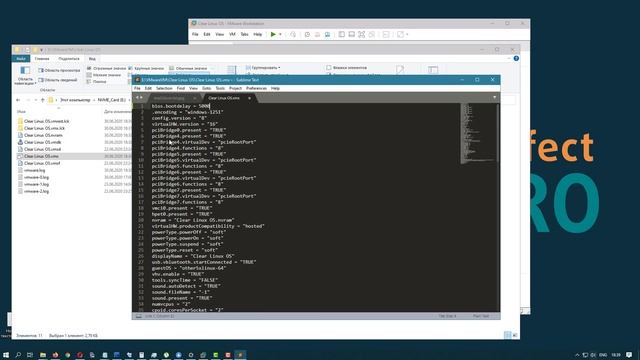Select Крупные значки view in Explorer
The width and height of the screenshot is (640, 360).
coord(146,68)
